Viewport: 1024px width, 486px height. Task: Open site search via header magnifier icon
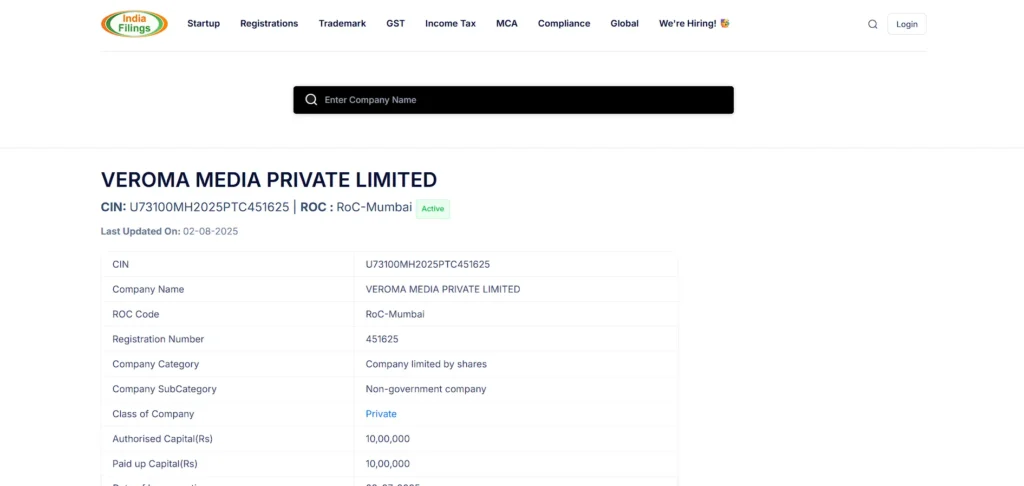pyautogui.click(x=872, y=24)
